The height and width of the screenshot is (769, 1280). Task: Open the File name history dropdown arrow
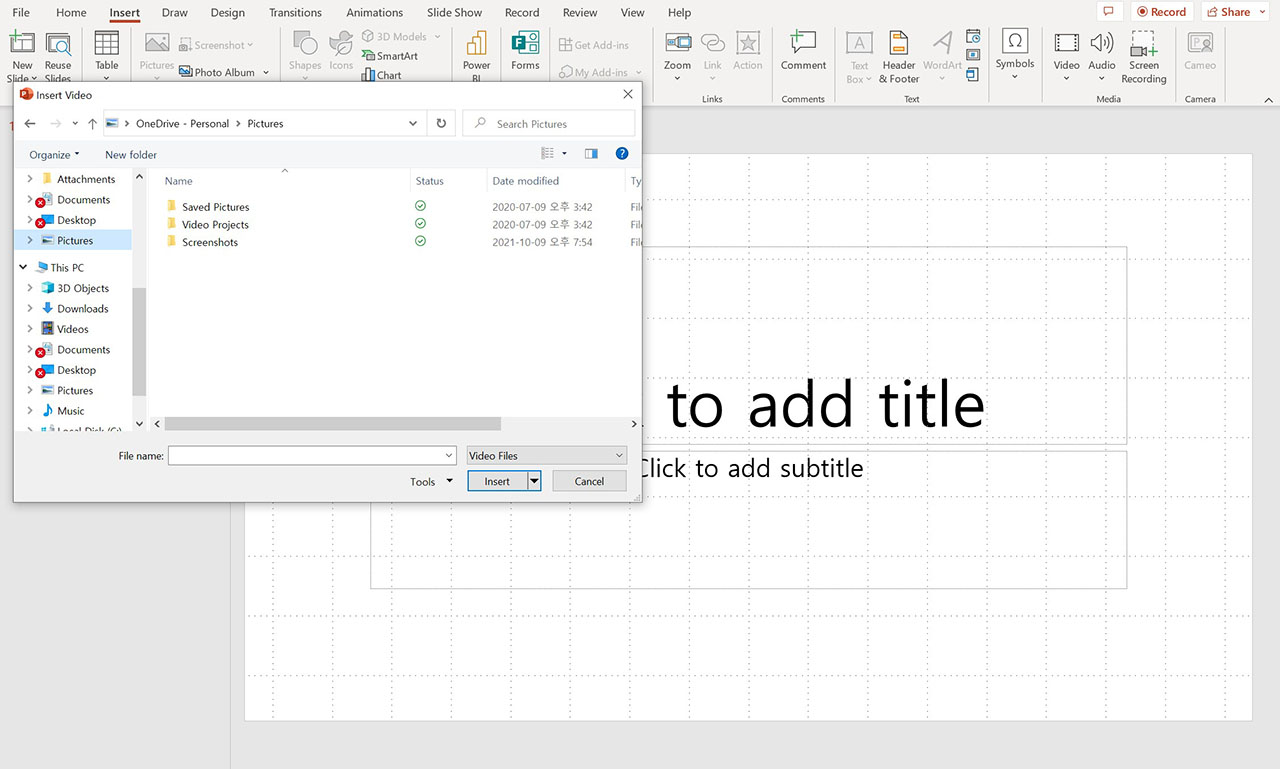click(x=449, y=455)
